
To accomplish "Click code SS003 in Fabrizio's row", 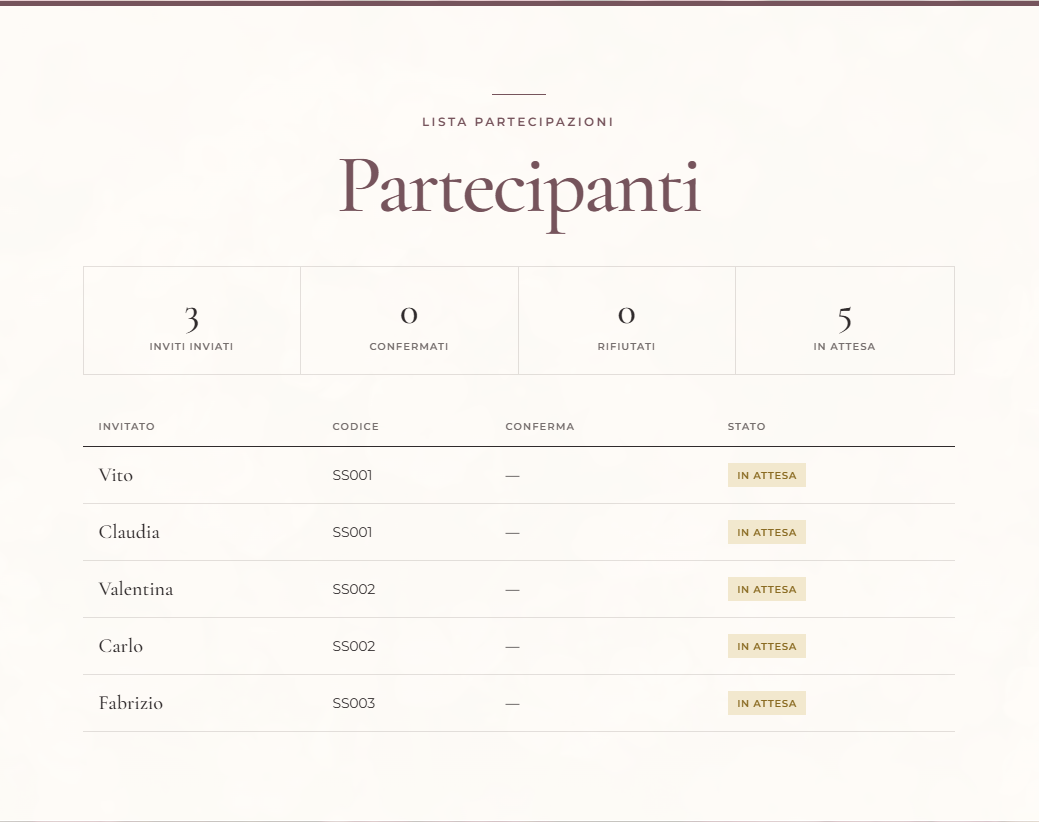I will pos(354,703).
